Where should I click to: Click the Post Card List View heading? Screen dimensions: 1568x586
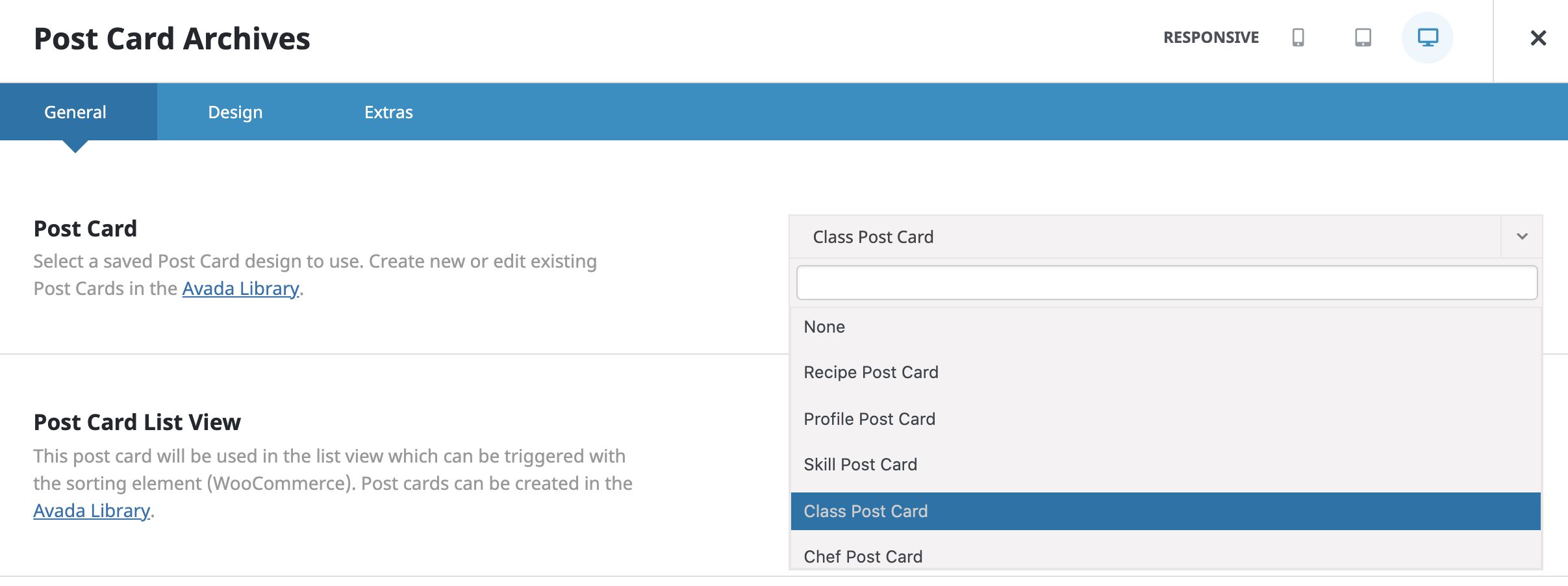(x=137, y=422)
